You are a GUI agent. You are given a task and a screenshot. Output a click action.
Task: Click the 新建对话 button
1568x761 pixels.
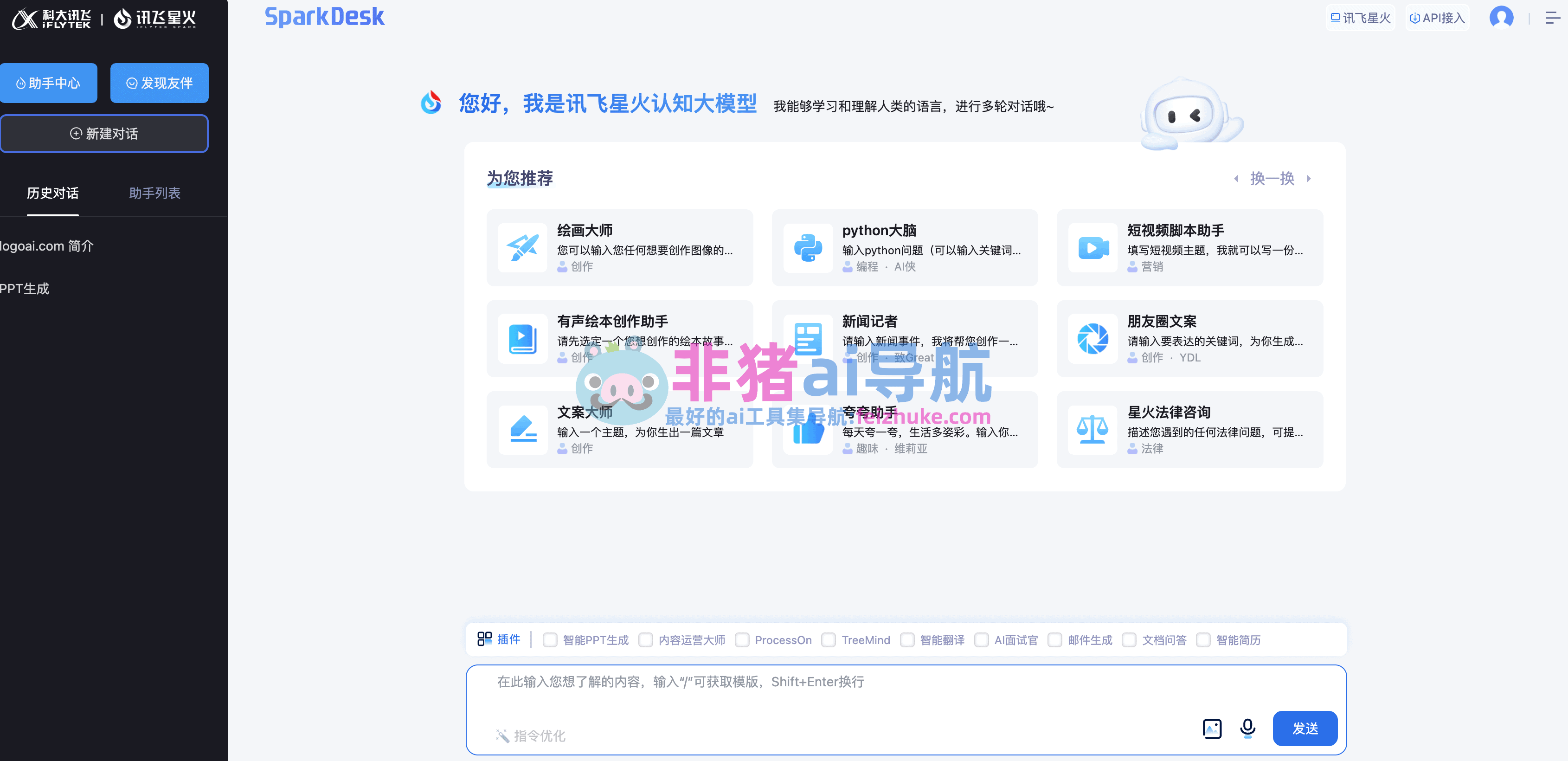(104, 133)
